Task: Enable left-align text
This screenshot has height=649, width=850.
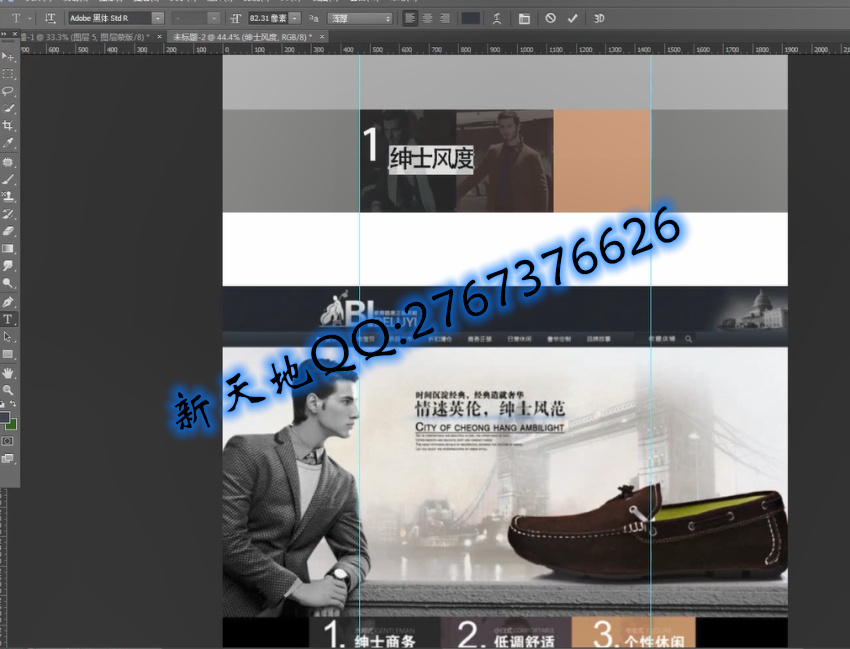Action: (x=411, y=18)
